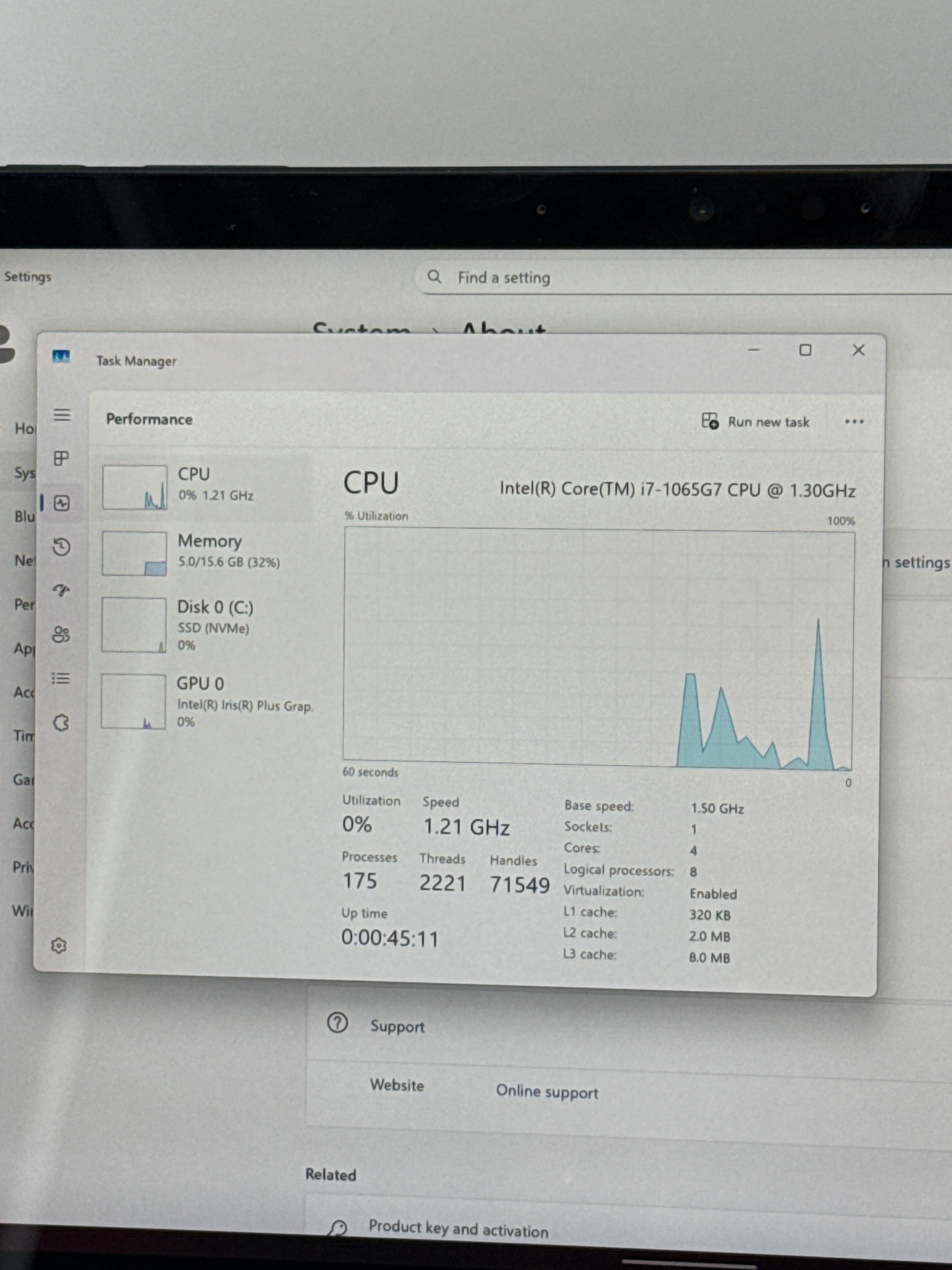
Task: Click Find a setting search box in Settings
Action: point(683,278)
